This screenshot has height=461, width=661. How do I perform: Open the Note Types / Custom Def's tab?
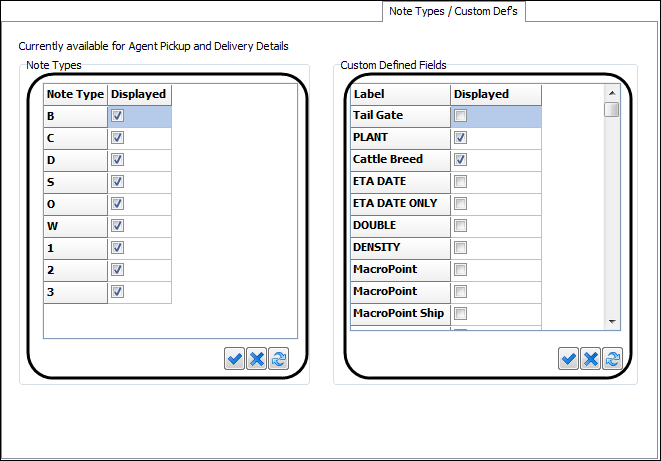click(x=454, y=11)
